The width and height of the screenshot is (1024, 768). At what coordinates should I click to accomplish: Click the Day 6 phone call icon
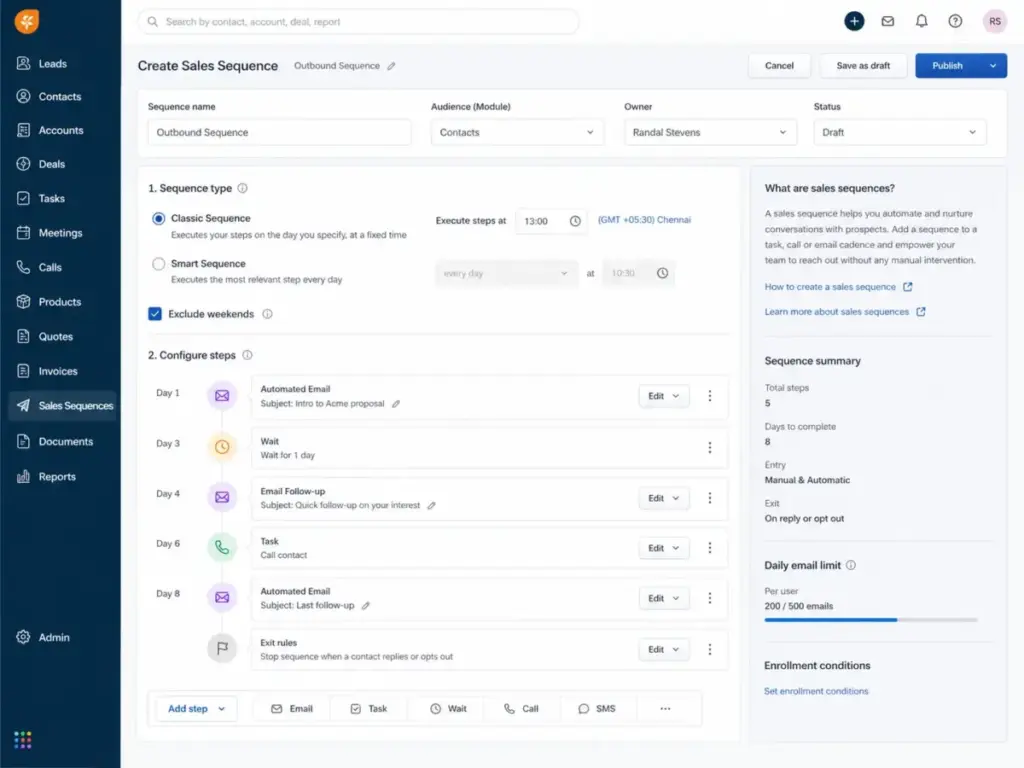click(x=222, y=547)
